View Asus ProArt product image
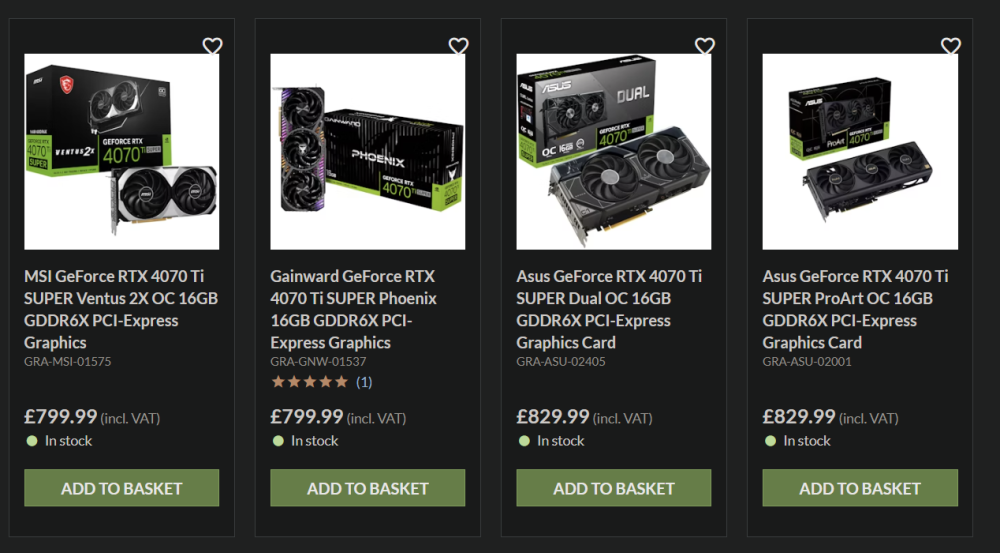 tap(860, 152)
